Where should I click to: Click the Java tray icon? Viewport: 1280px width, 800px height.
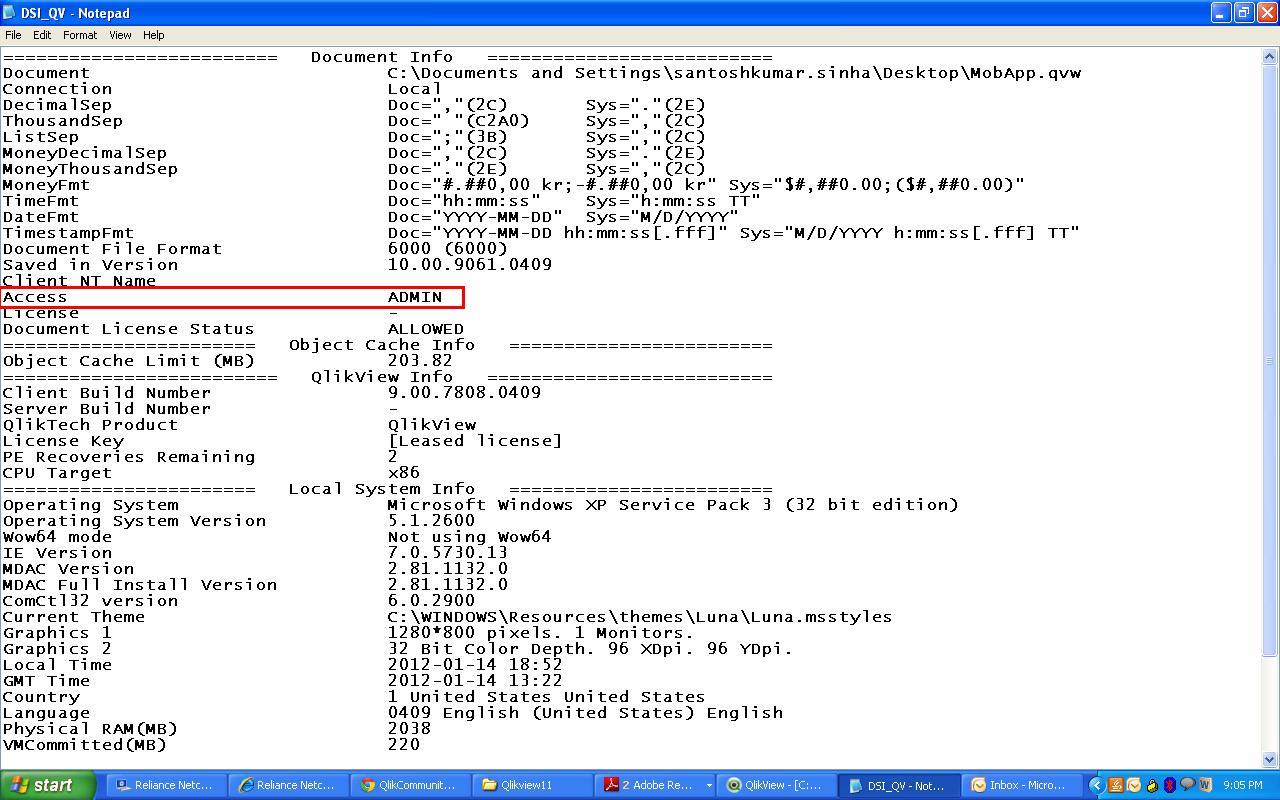tap(1116, 785)
